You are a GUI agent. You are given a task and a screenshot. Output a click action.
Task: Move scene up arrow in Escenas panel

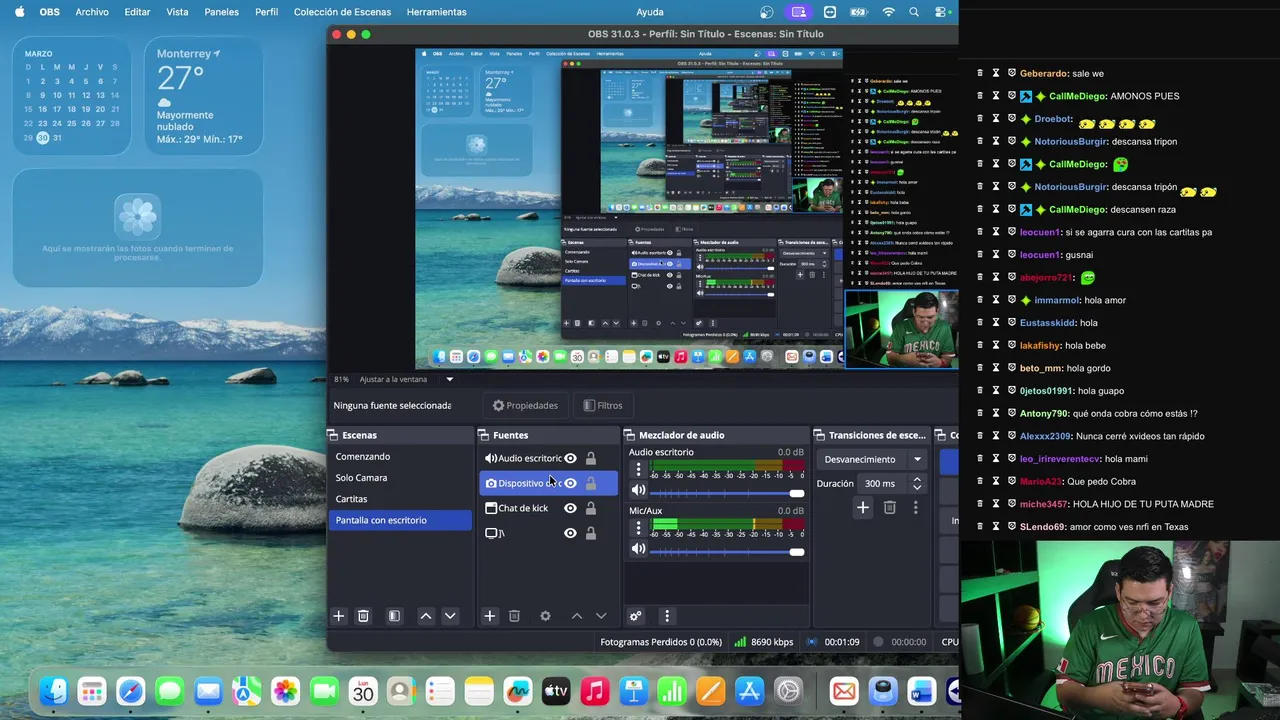click(x=426, y=616)
